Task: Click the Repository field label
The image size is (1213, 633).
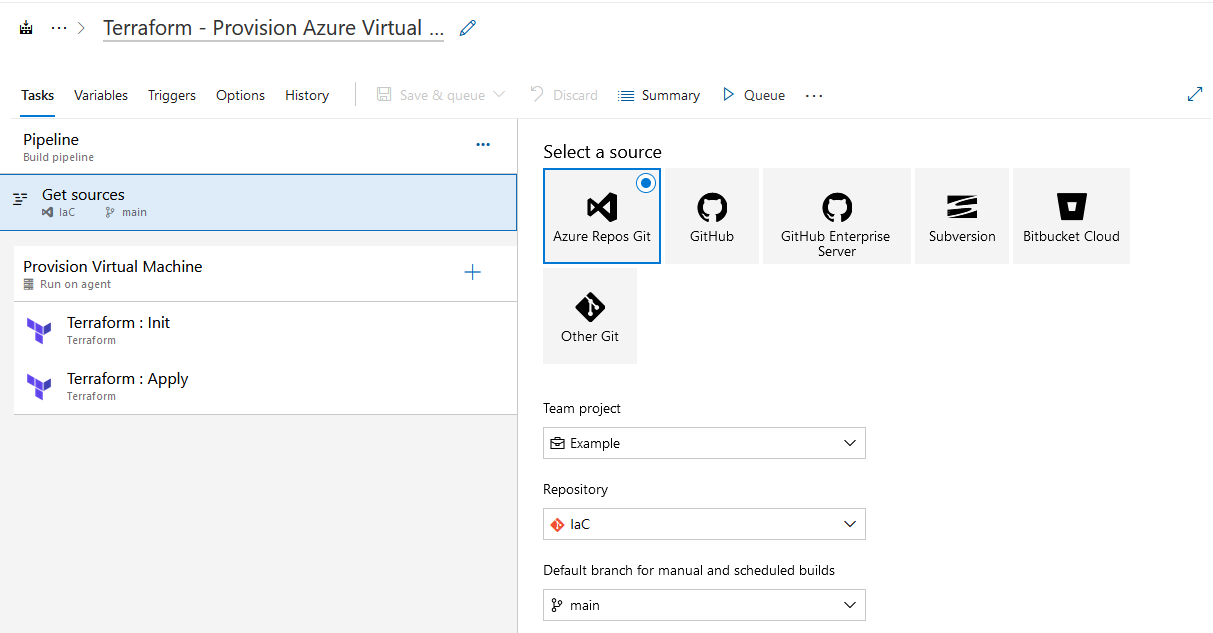Action: pyautogui.click(x=575, y=490)
